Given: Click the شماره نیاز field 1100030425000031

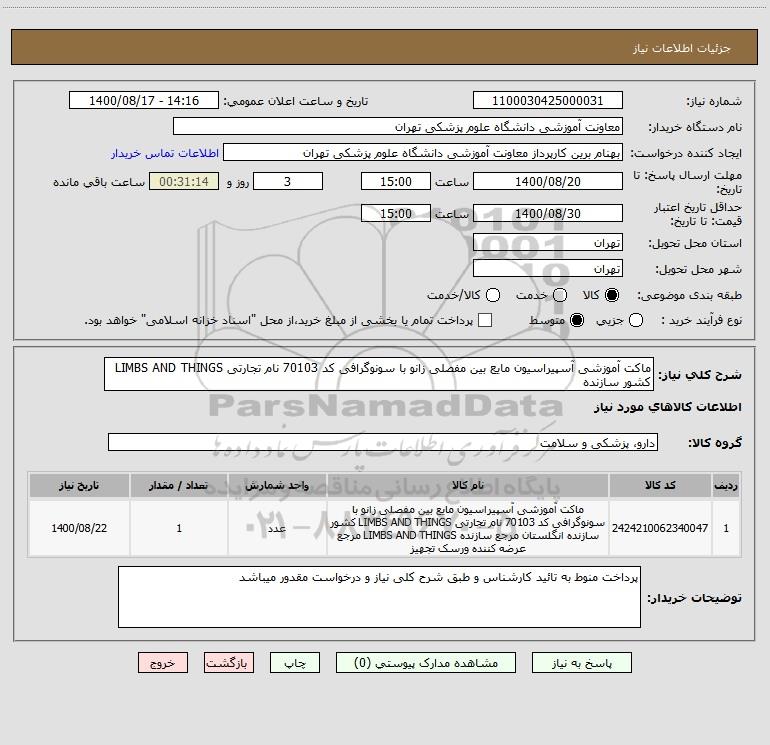Looking at the screenshot, I should tap(548, 100).
